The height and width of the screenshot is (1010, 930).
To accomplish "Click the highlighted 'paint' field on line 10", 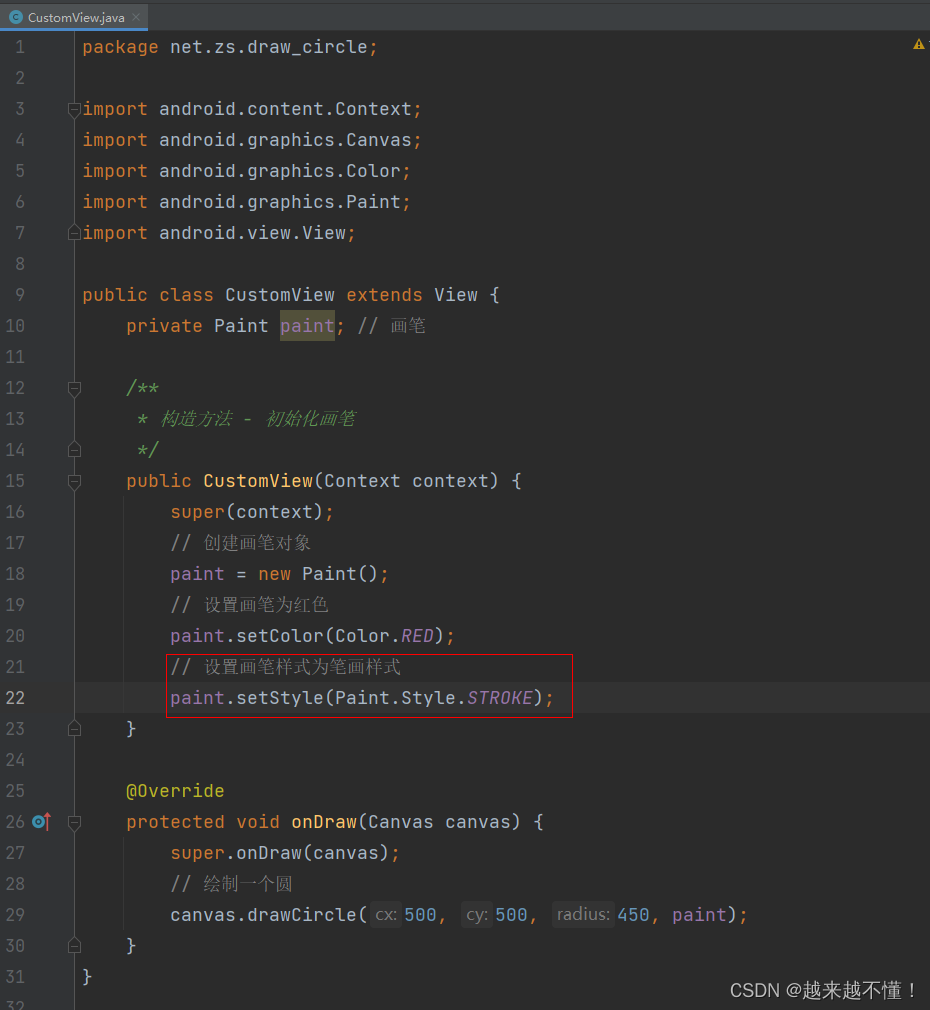I will tap(307, 326).
